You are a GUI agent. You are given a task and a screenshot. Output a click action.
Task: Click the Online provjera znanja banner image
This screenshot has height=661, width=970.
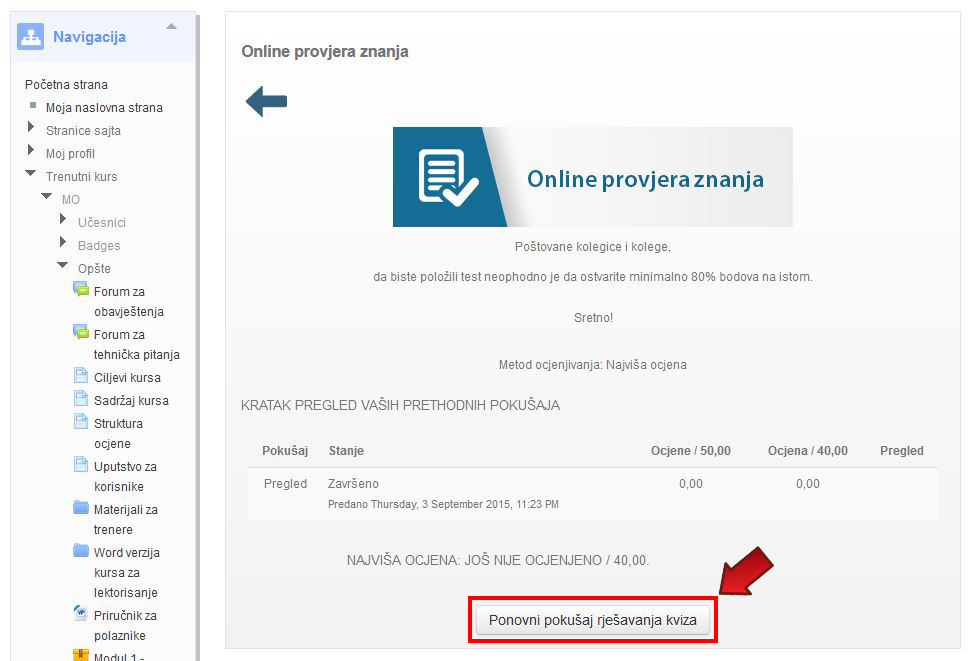(x=592, y=177)
